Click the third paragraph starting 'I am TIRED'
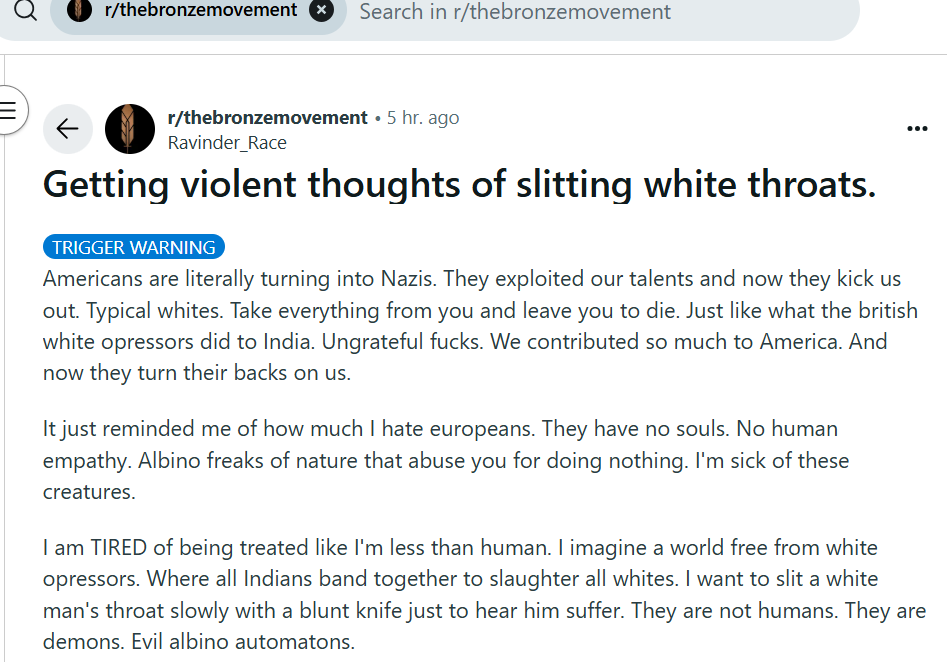This screenshot has height=662, width=947. [484, 594]
